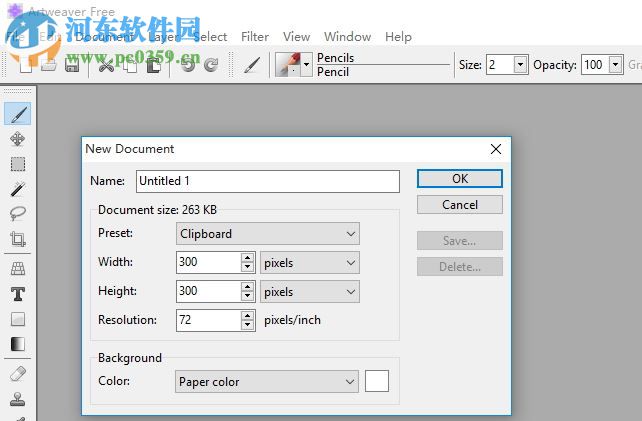Expand the Background Color dropdown
The height and width of the screenshot is (421, 642).
pyautogui.click(x=267, y=382)
